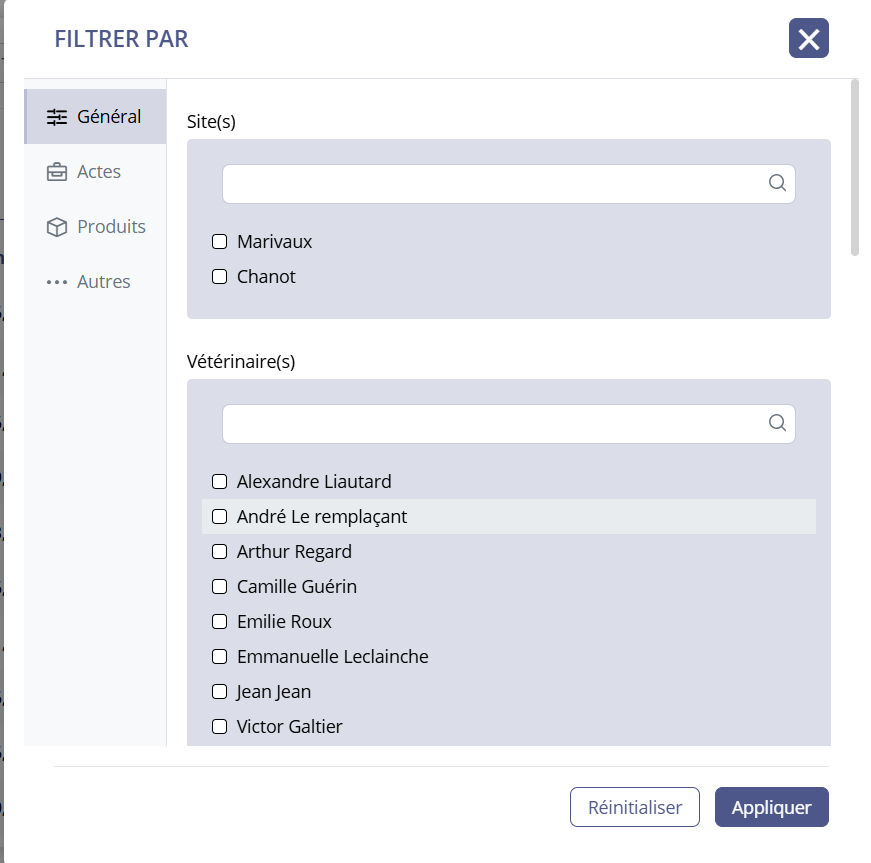Click the sliders icon beside Général
The height and width of the screenshot is (863, 871).
pyautogui.click(x=57, y=117)
